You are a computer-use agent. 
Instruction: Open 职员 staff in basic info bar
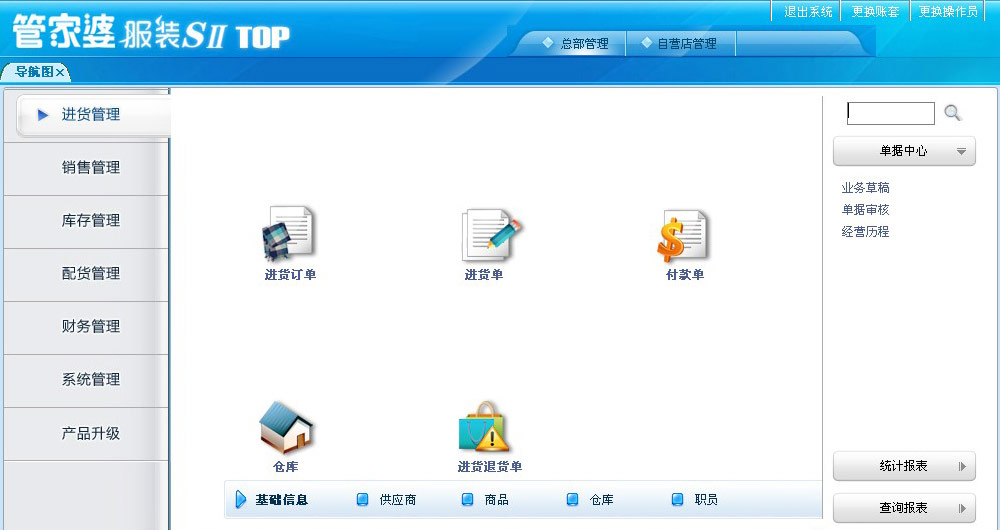click(706, 500)
